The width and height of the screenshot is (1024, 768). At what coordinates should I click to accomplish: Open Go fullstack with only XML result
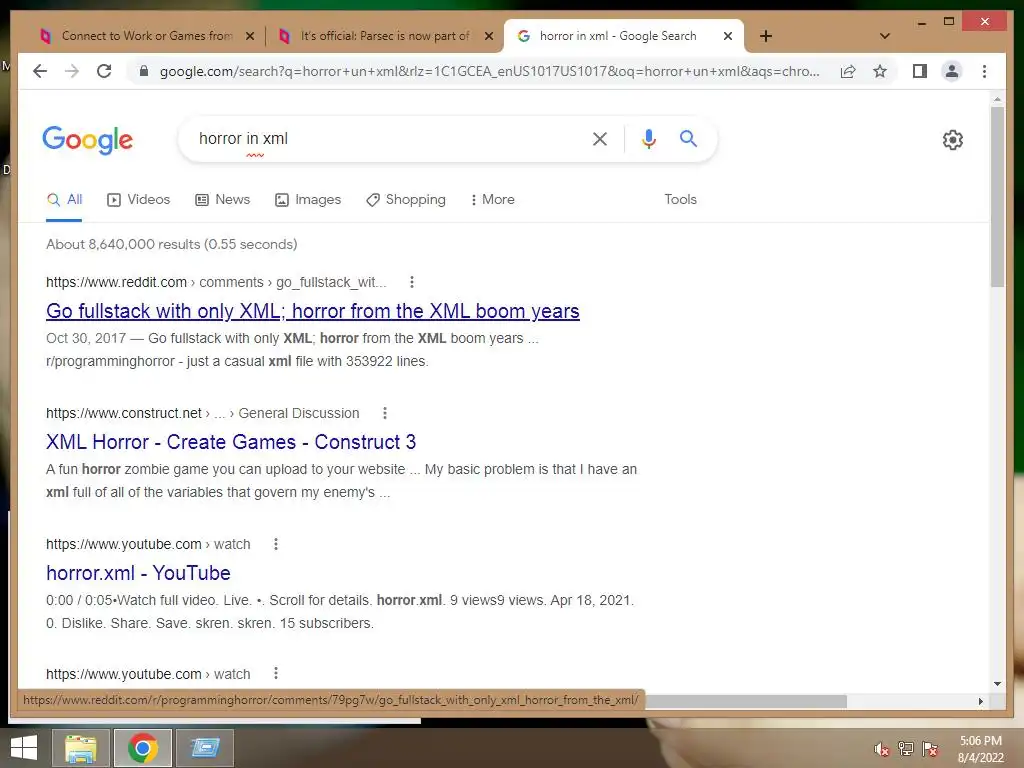pos(313,311)
